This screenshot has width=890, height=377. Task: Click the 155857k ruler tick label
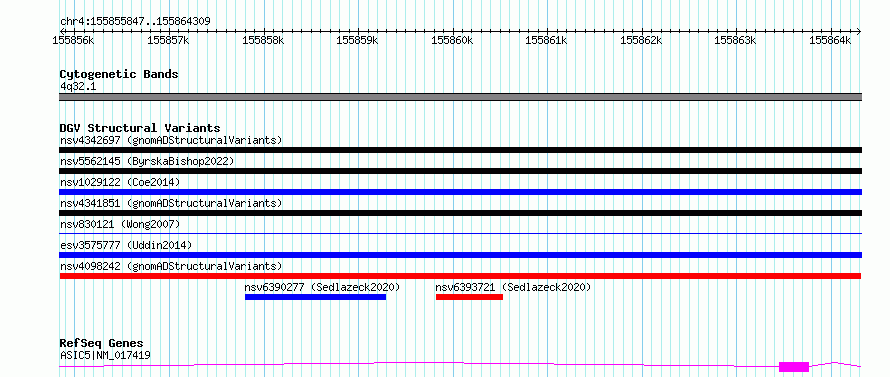click(x=167, y=40)
